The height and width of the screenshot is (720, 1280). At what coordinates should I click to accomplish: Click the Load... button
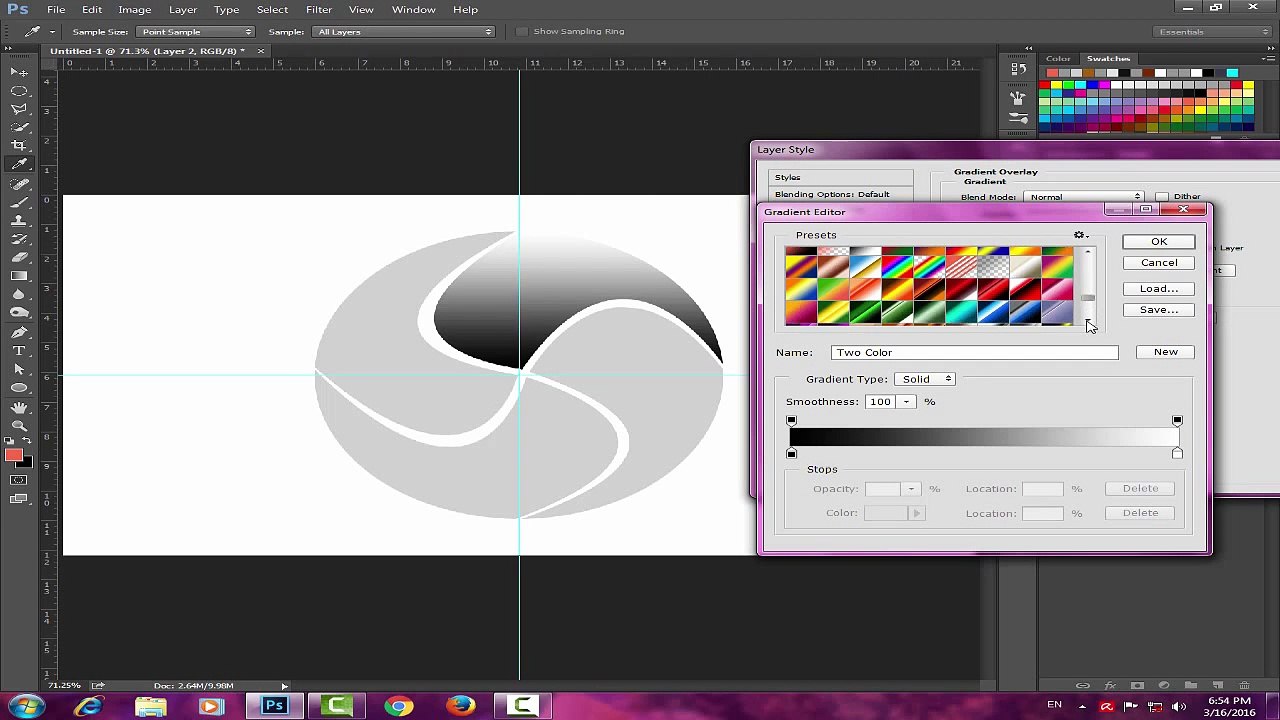click(x=1159, y=289)
